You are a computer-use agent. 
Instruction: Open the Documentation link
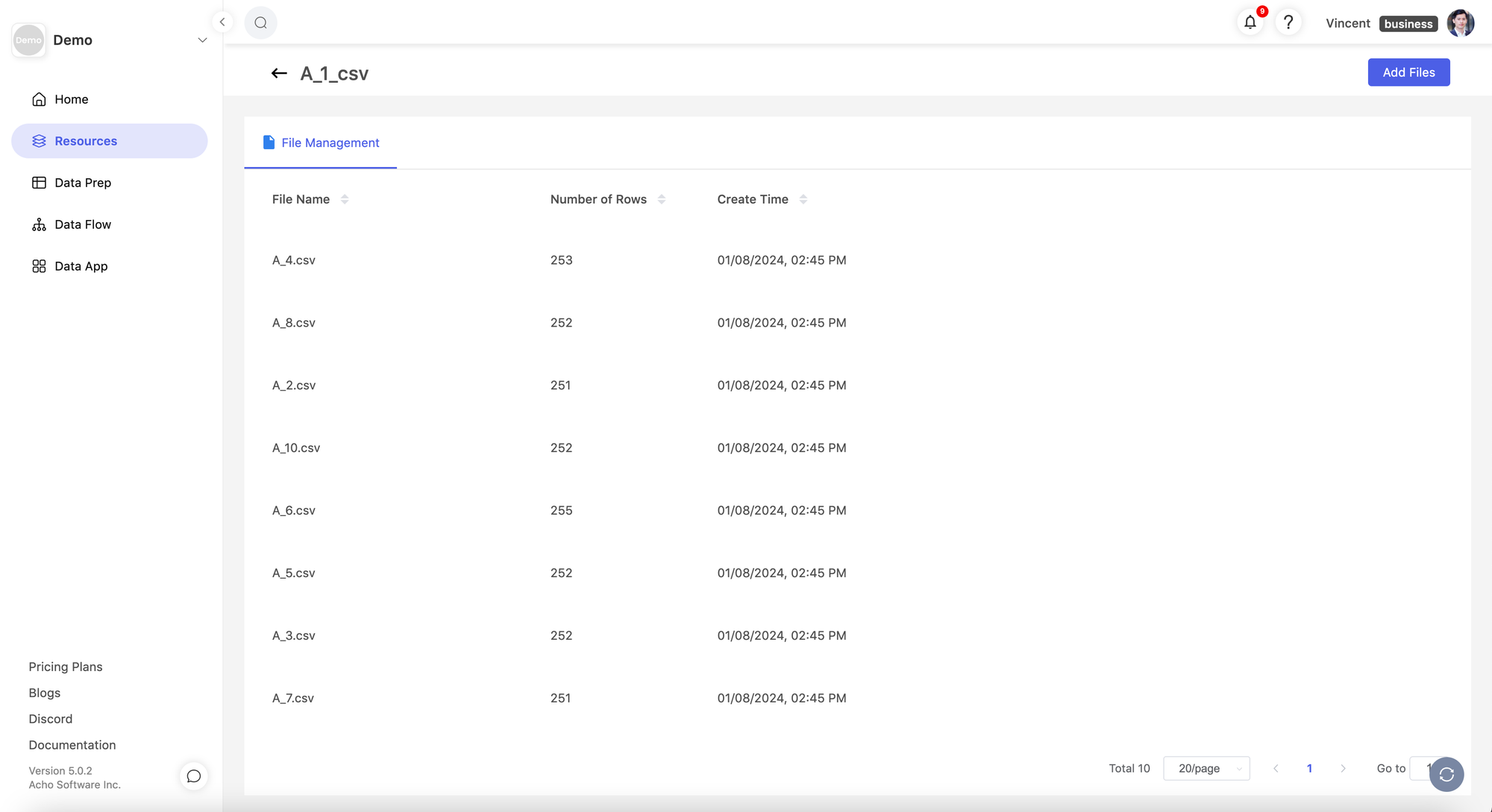click(72, 745)
